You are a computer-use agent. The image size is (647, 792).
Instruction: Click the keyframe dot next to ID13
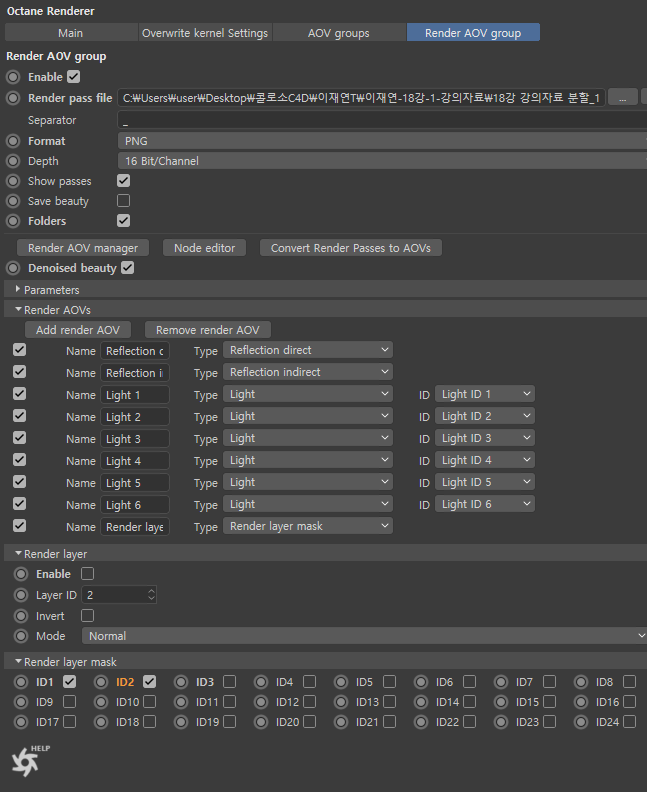[x=341, y=702]
